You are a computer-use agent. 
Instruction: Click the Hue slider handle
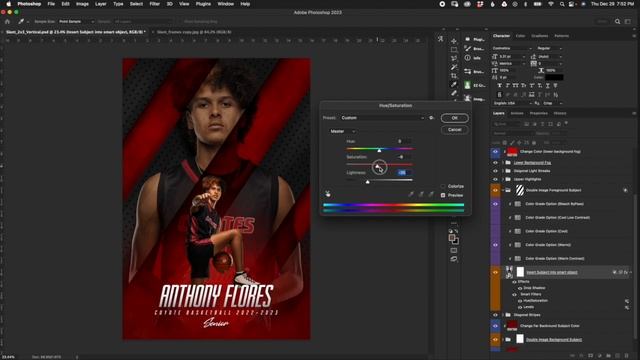(x=379, y=151)
